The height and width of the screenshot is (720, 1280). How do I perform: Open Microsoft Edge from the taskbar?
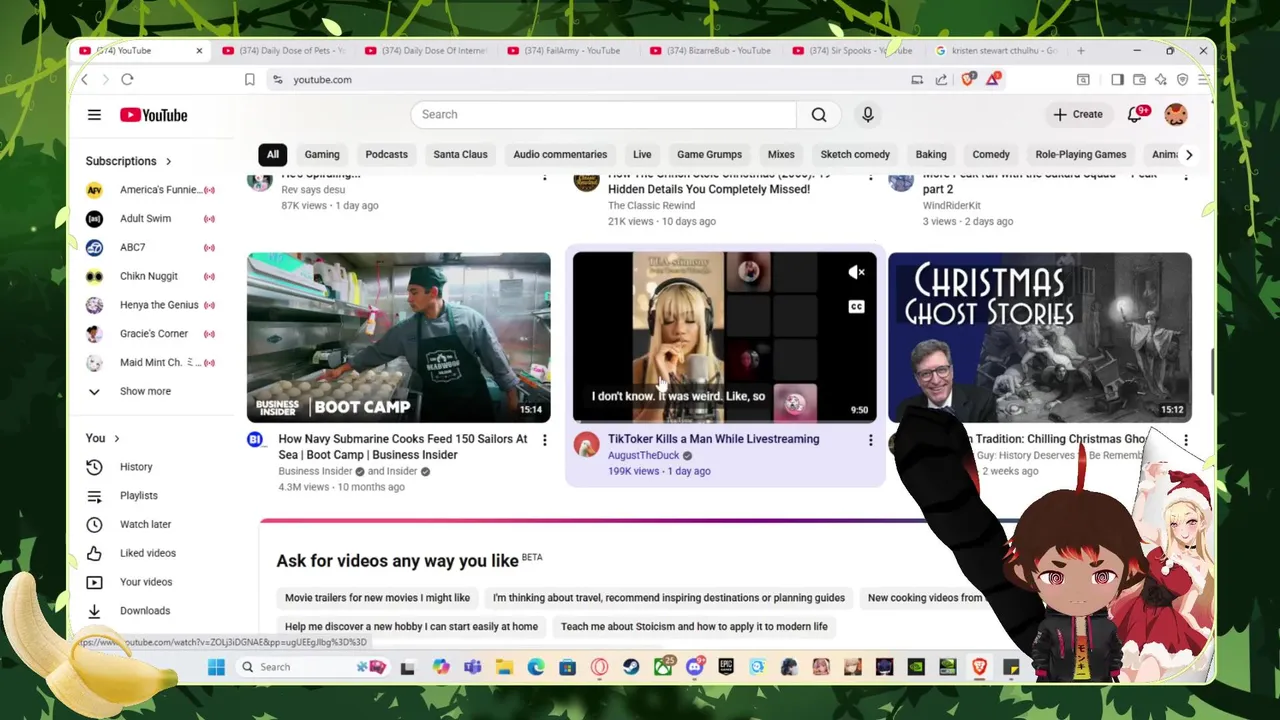point(536,667)
